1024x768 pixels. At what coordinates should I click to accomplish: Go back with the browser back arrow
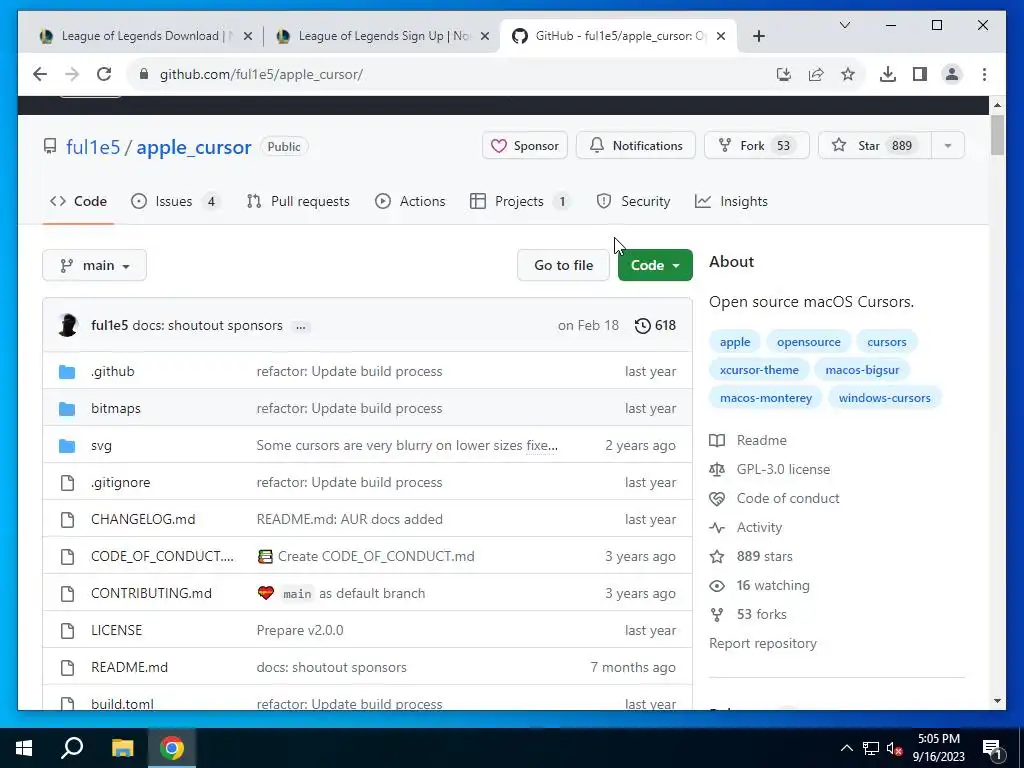coord(40,74)
